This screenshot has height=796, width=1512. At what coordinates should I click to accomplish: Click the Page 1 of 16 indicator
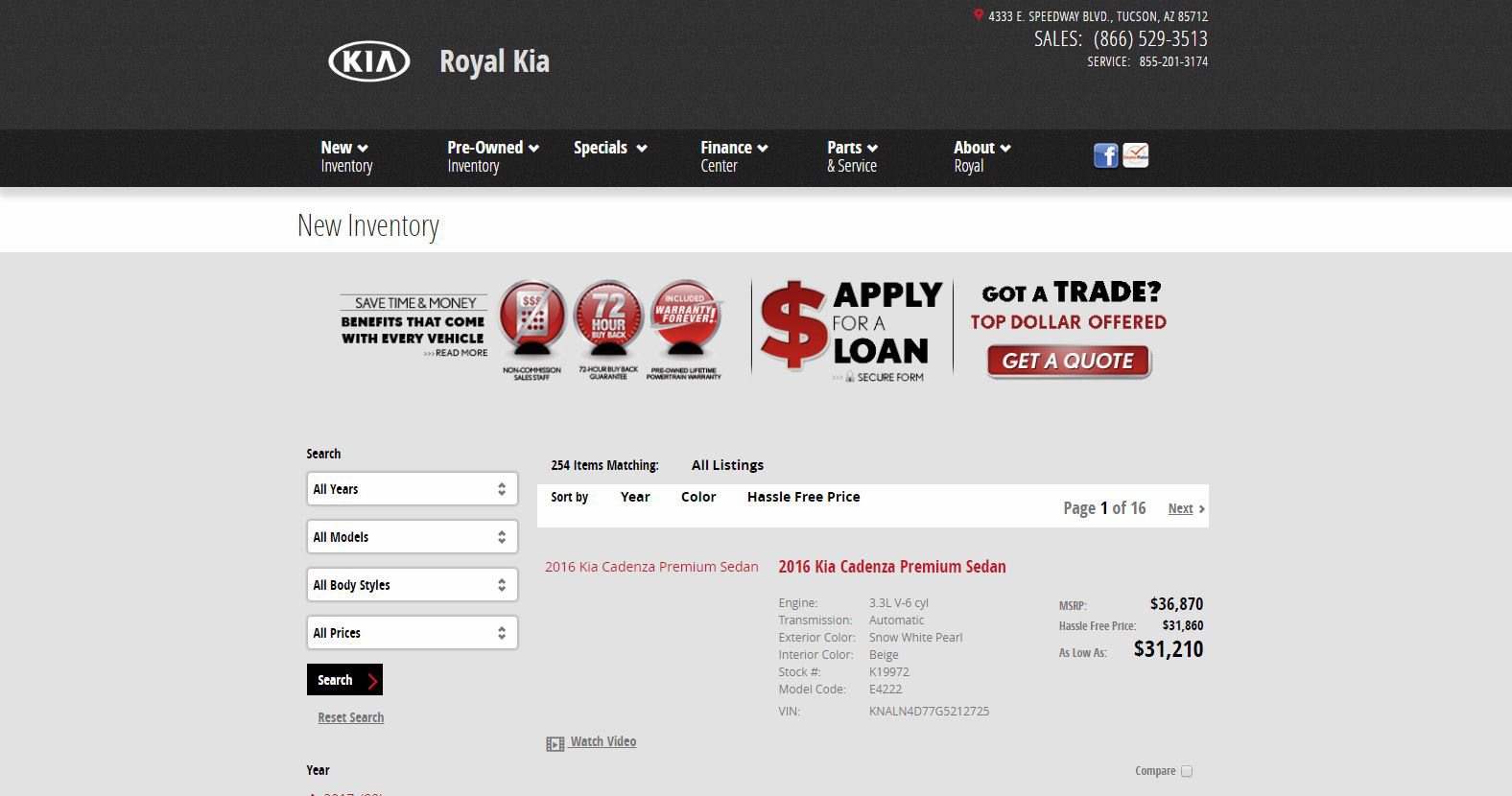[1104, 508]
